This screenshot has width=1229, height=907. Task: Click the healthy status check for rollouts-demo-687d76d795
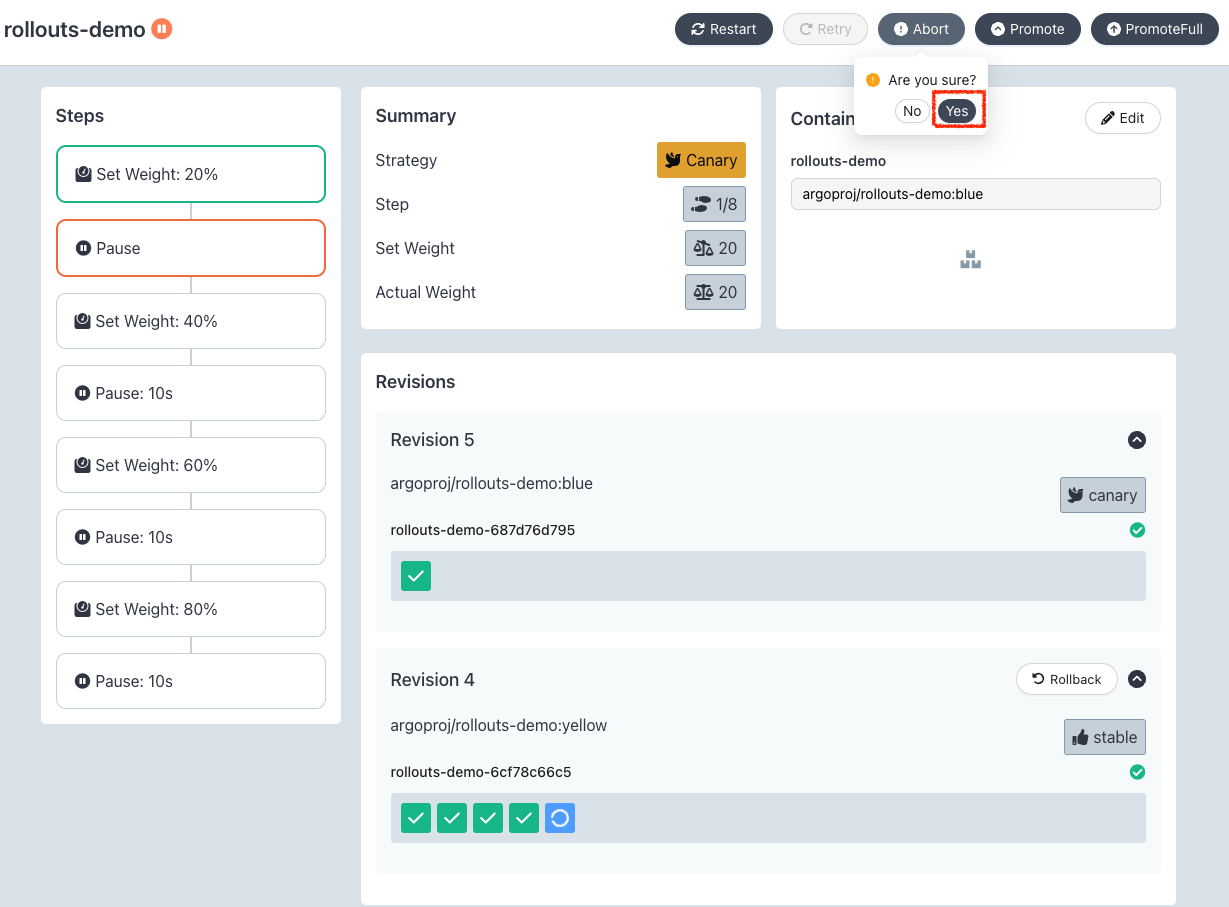click(x=1137, y=530)
